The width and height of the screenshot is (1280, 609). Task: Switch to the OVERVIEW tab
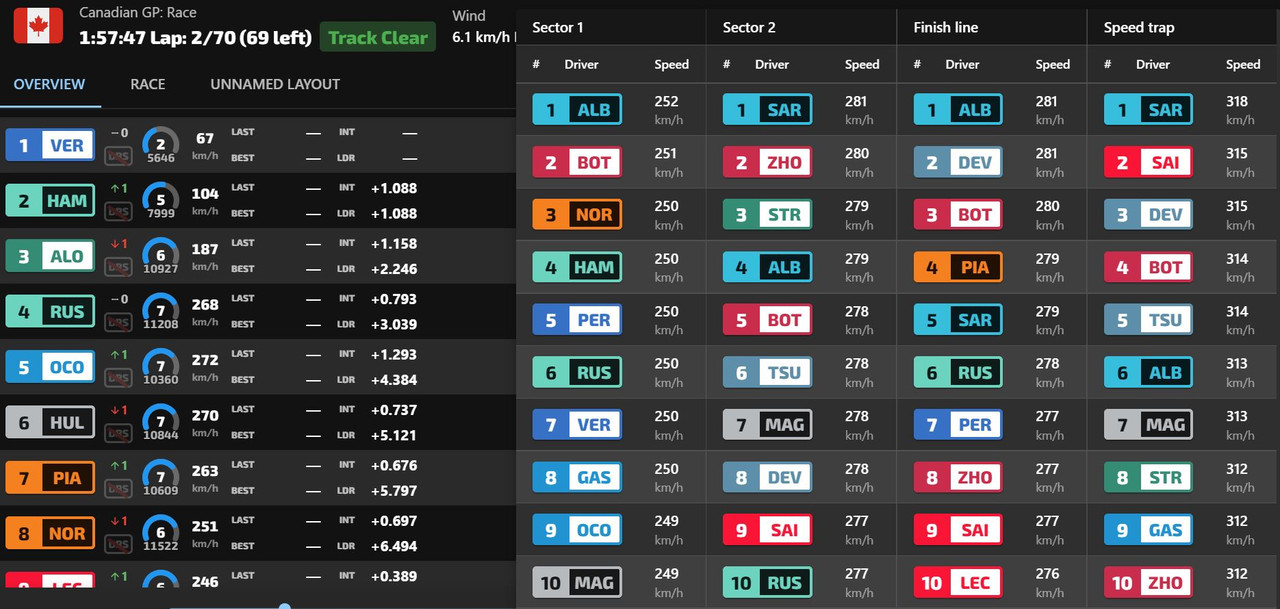pos(50,84)
